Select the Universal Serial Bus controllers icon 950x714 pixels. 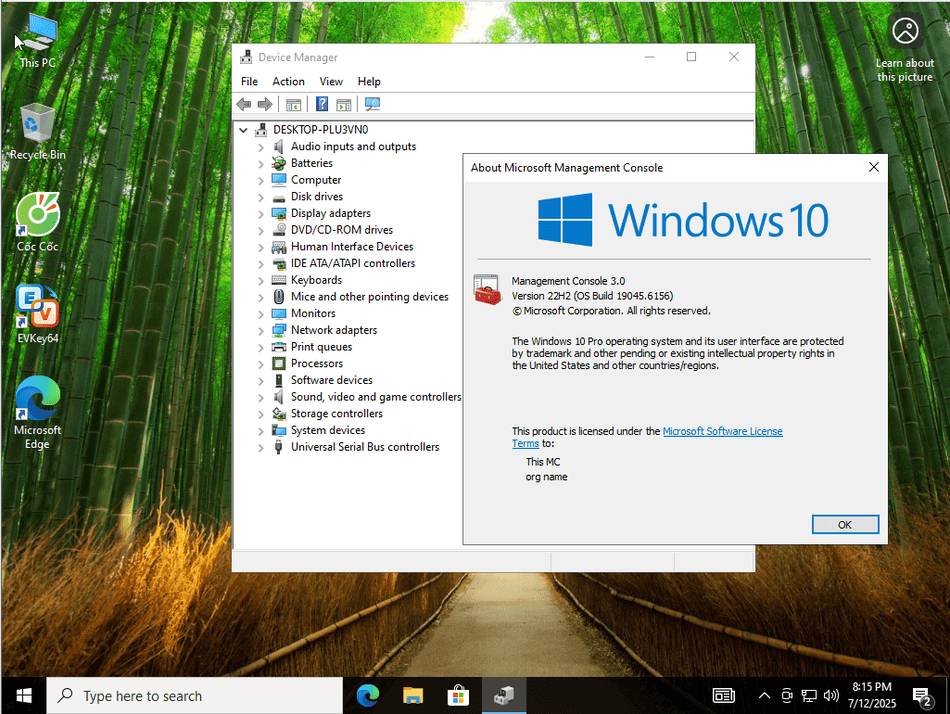pos(279,447)
